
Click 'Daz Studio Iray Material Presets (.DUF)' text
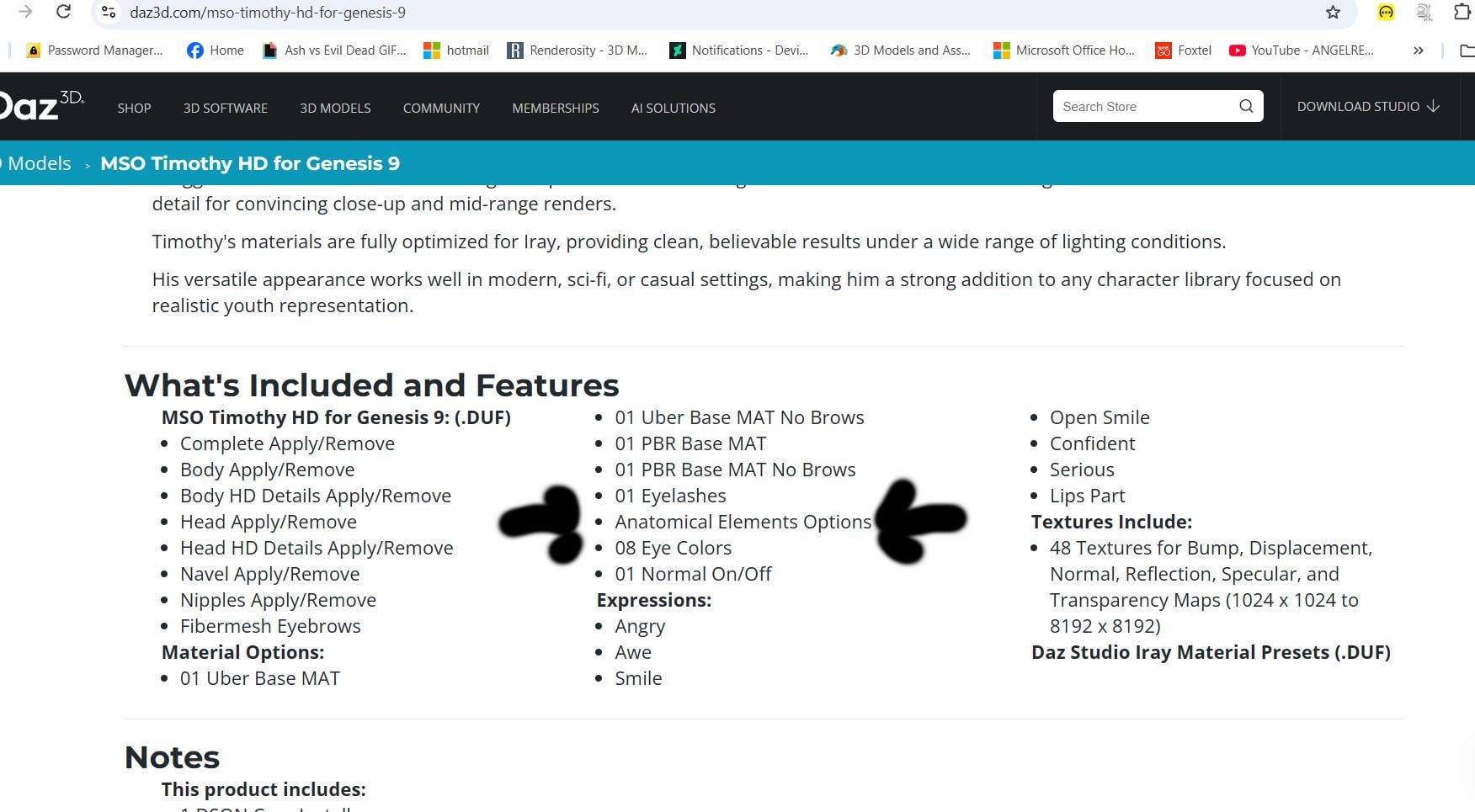(1211, 652)
